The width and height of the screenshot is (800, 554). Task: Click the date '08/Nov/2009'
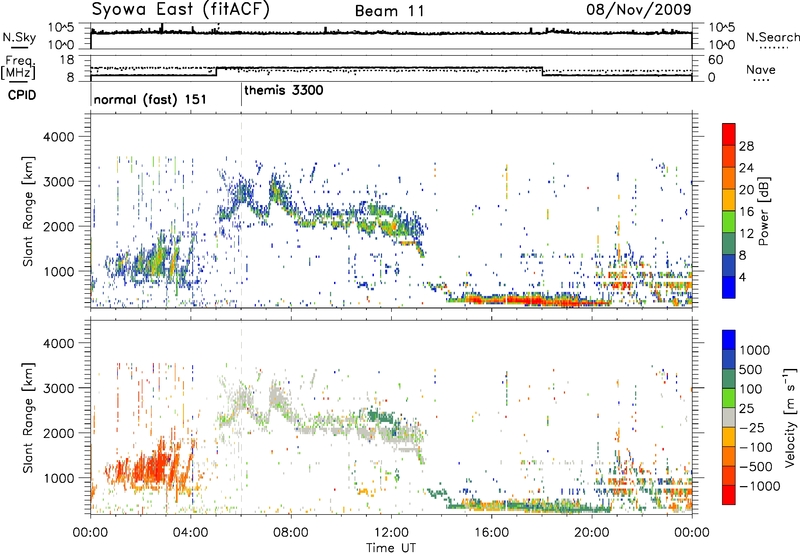click(x=639, y=9)
